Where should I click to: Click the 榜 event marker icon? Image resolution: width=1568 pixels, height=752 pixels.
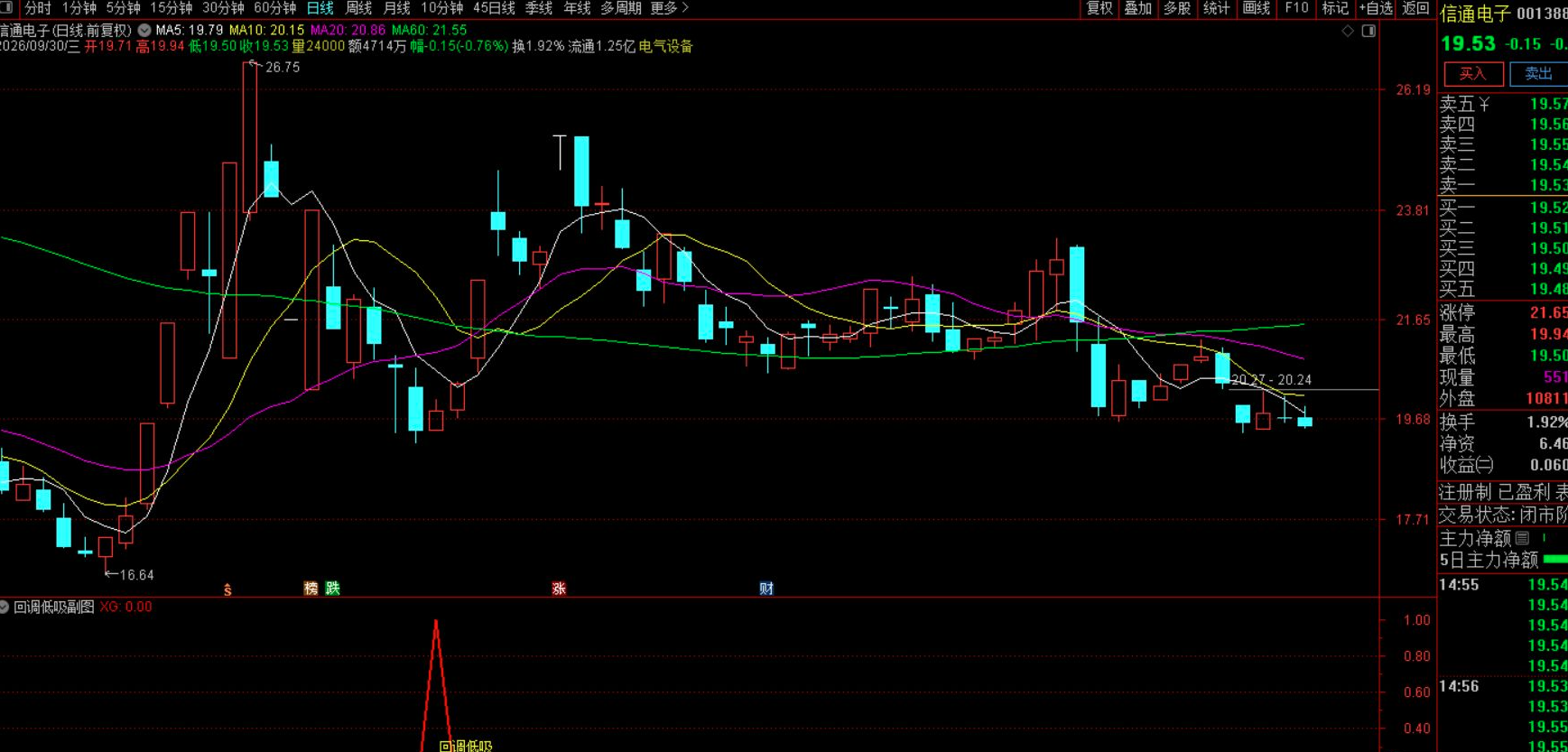(311, 589)
